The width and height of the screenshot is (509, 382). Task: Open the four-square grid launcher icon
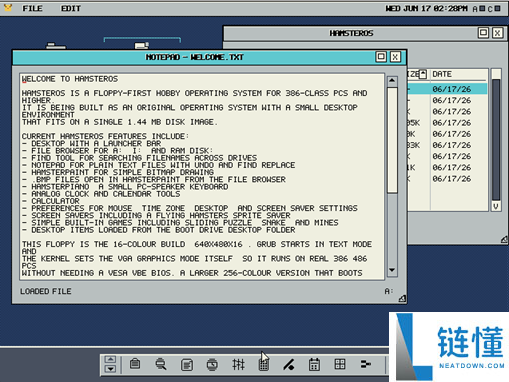(x=340, y=364)
